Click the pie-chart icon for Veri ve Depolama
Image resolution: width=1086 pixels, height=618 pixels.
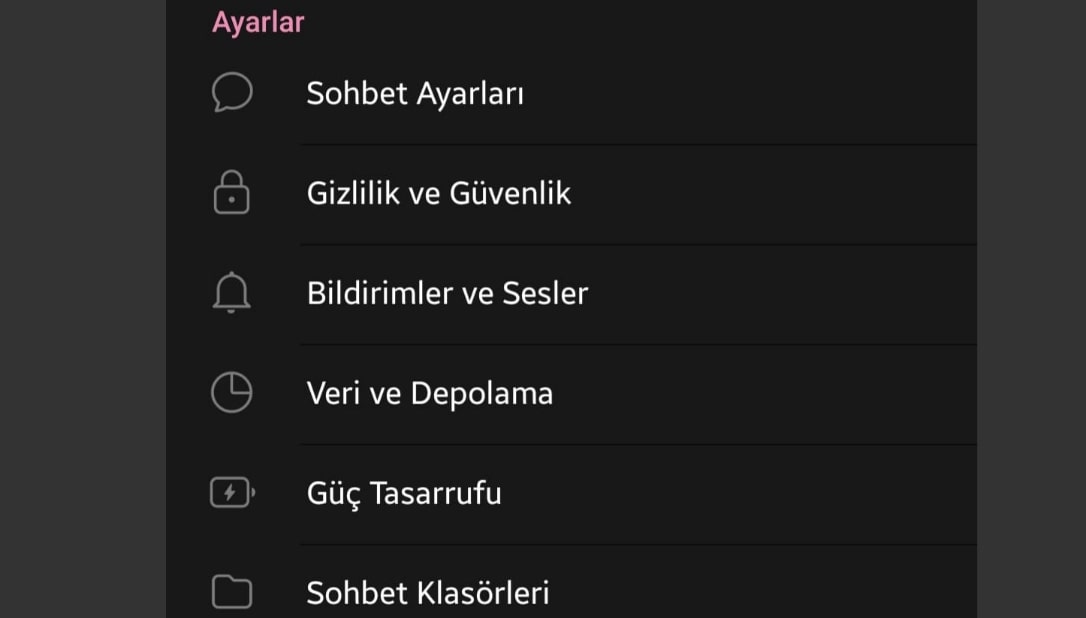click(231, 392)
